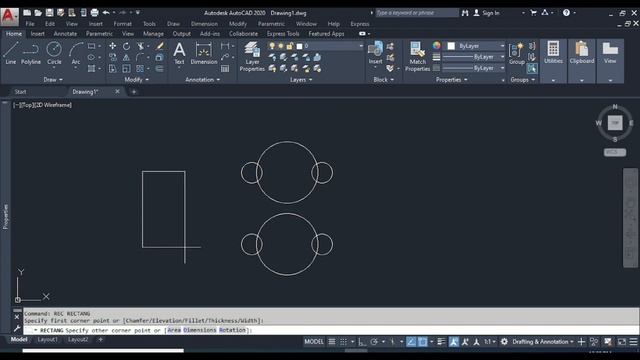Viewport: 640px width, 360px height.
Task: Add a new drawing tab with plus button
Action: tap(134, 92)
